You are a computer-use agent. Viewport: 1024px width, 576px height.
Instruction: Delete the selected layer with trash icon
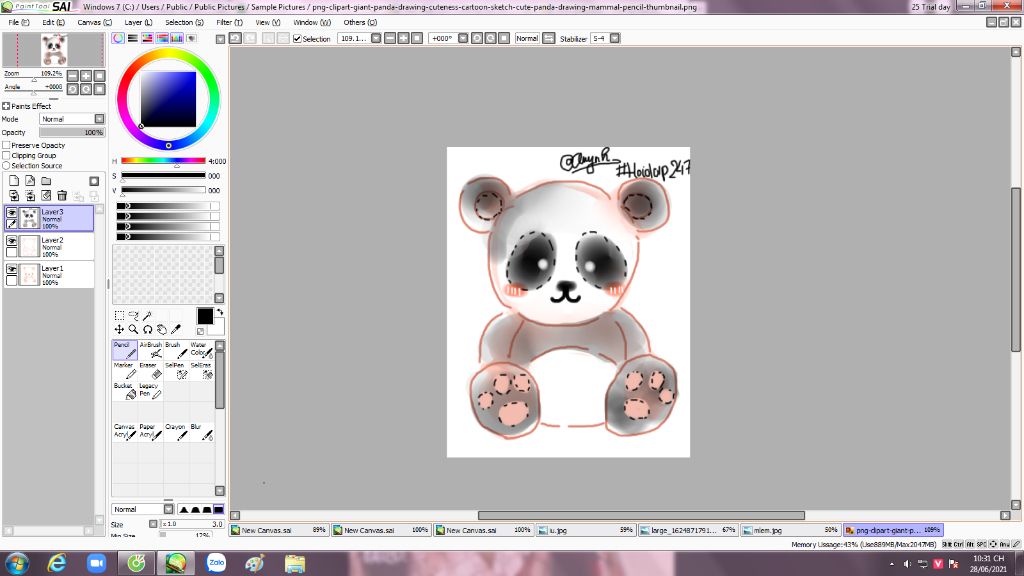pos(62,195)
